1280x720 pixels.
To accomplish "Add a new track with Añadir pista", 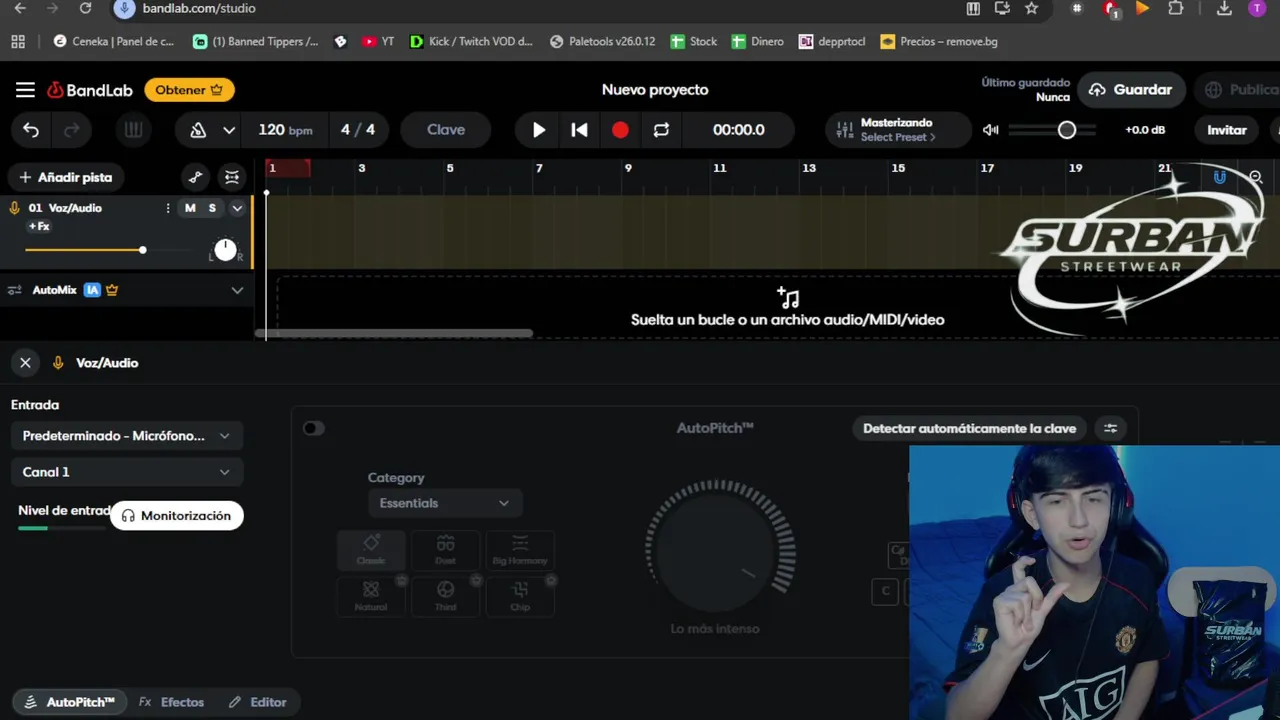I will coord(66,177).
